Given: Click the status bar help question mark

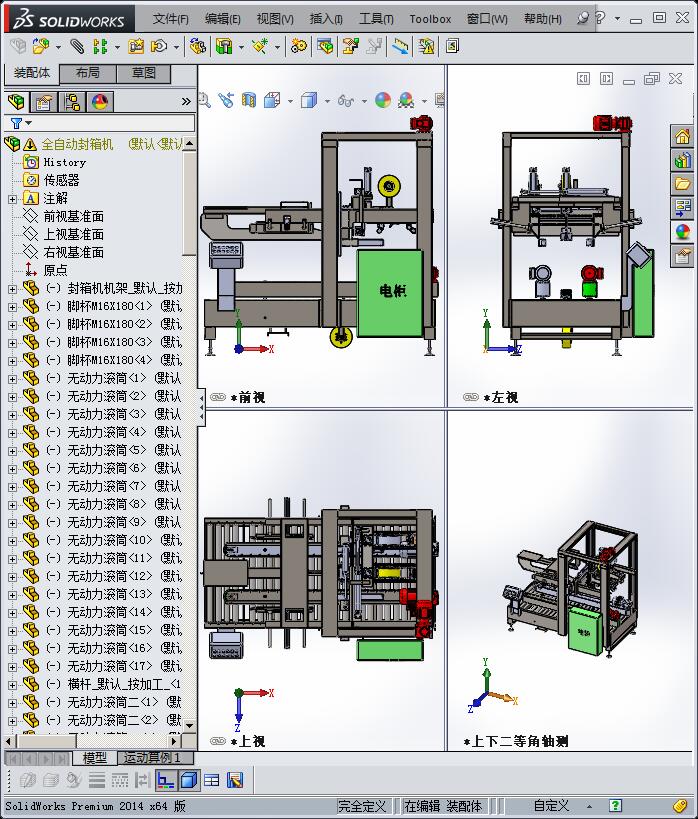Looking at the screenshot, I should point(615,805).
